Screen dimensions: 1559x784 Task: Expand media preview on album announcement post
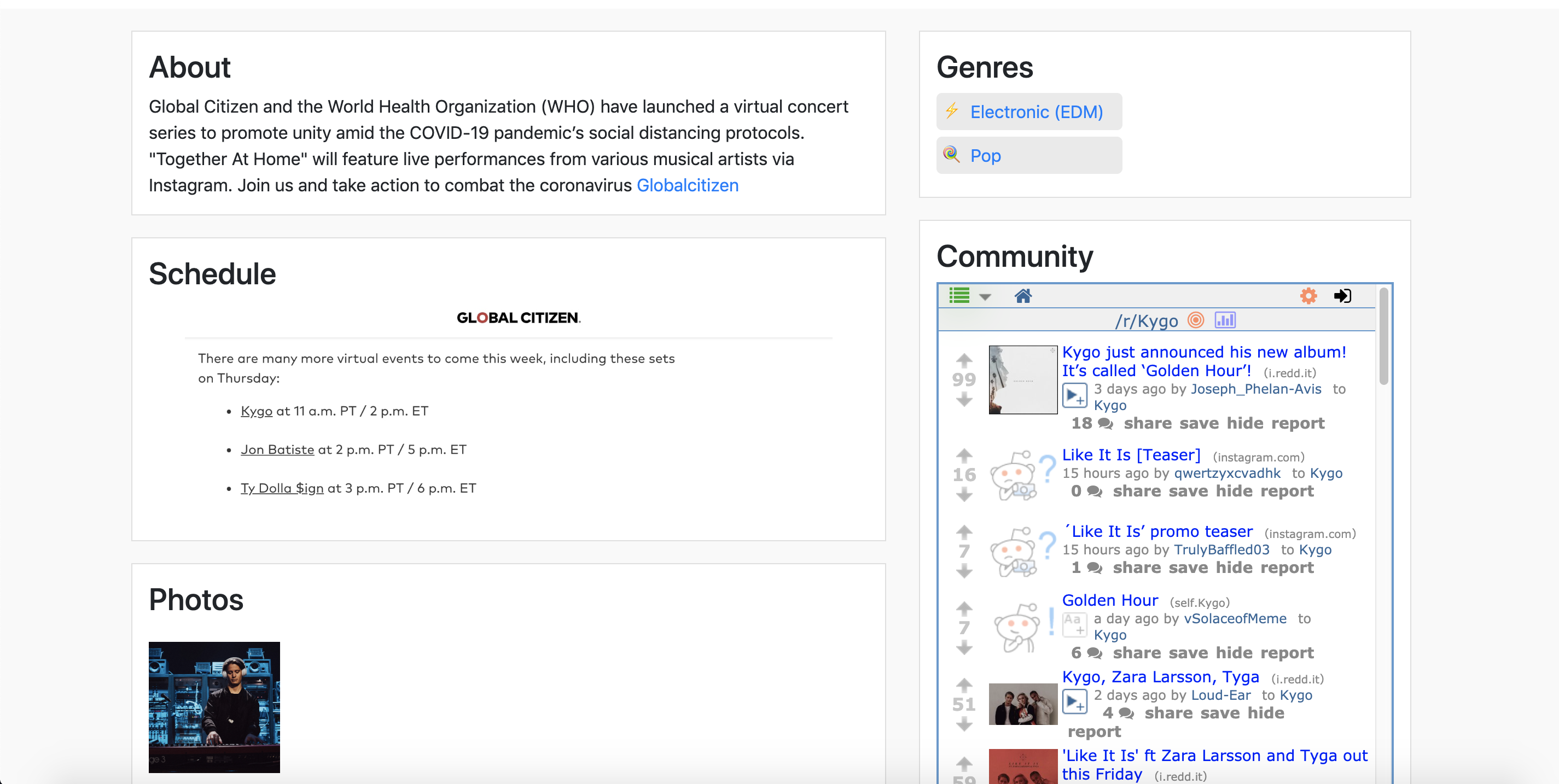1075,396
